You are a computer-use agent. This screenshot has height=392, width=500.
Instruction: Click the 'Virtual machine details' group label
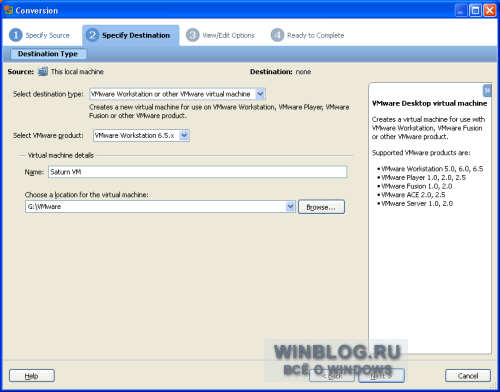click(61, 155)
